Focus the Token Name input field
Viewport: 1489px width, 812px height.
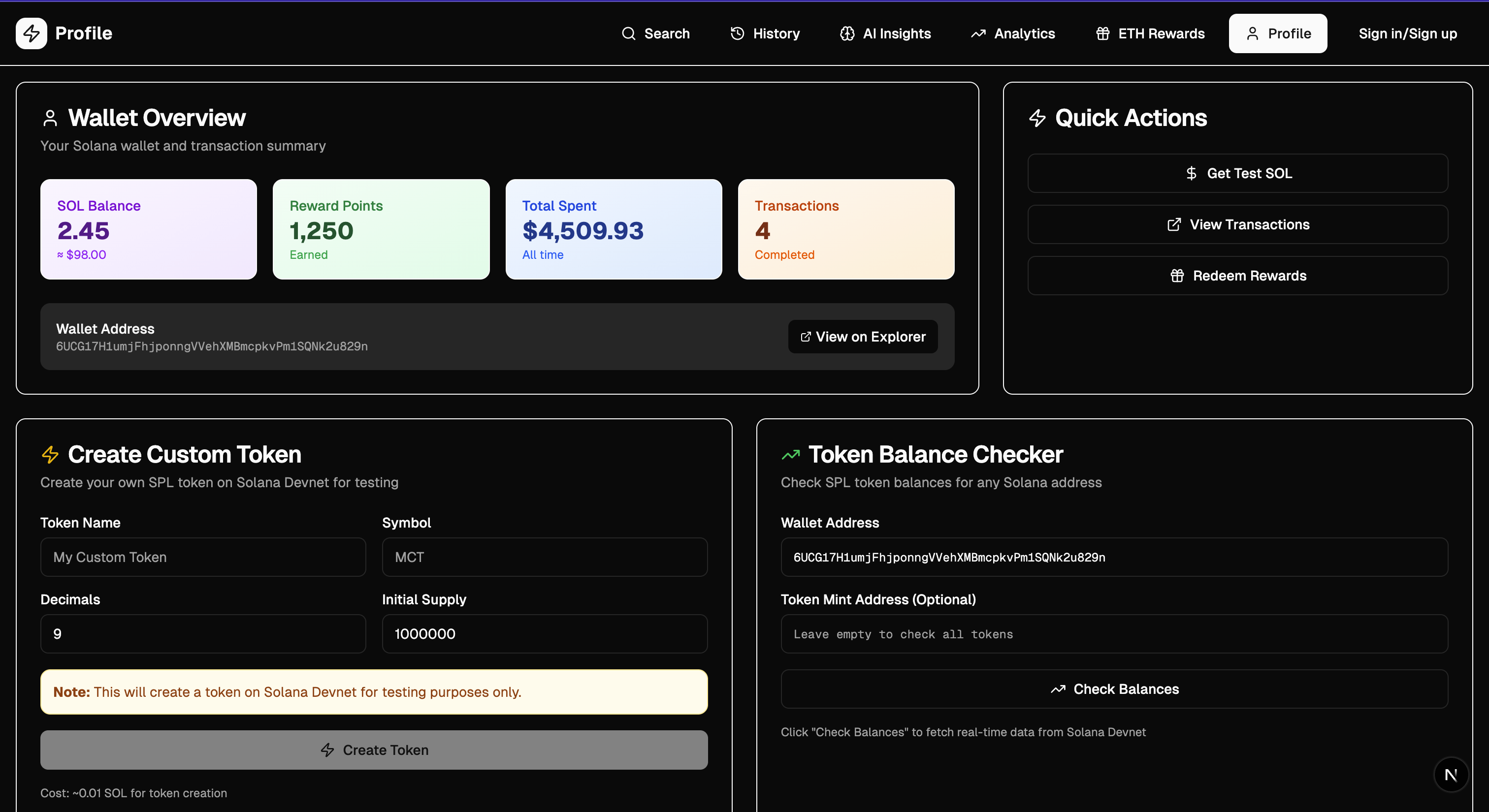pos(203,557)
